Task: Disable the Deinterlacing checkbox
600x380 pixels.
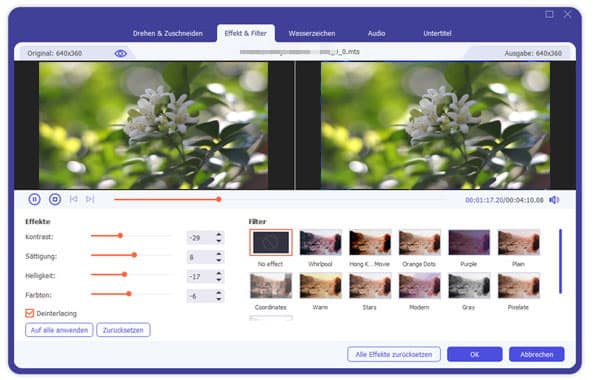Action: (29, 313)
